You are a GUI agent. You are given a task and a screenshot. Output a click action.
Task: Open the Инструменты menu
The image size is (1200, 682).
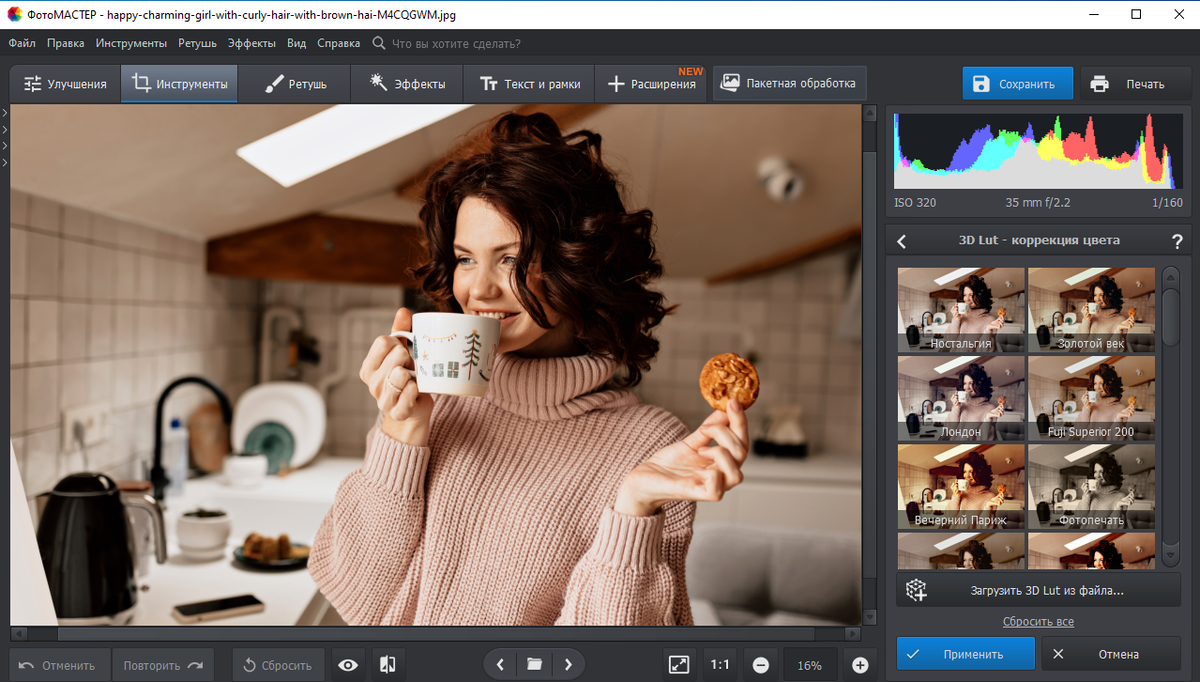(x=131, y=43)
